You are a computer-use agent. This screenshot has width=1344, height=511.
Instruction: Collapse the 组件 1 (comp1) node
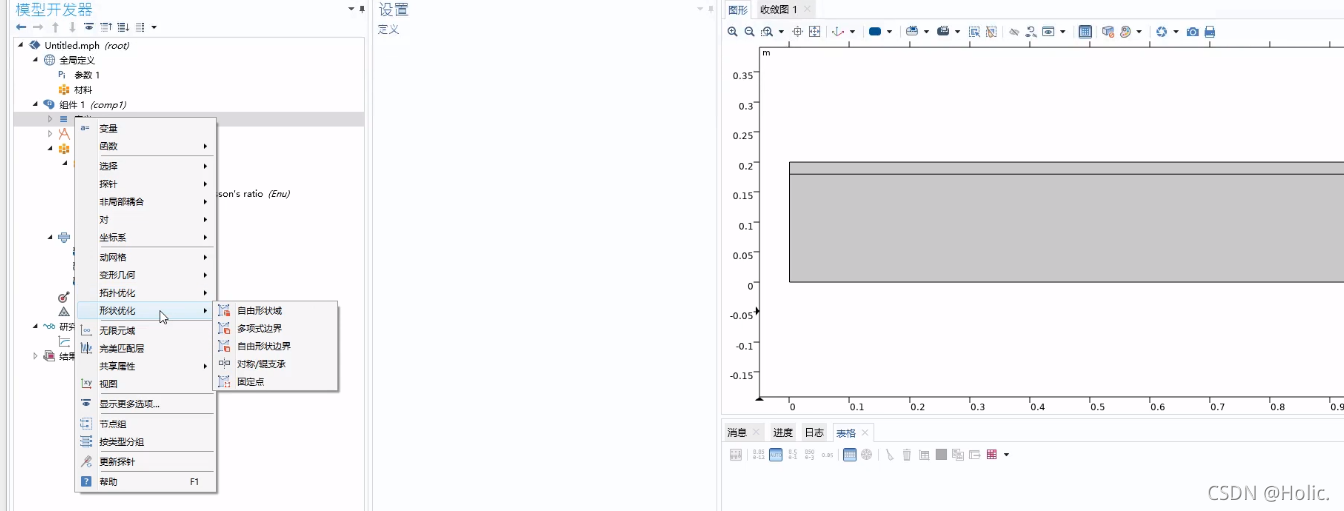pos(36,104)
